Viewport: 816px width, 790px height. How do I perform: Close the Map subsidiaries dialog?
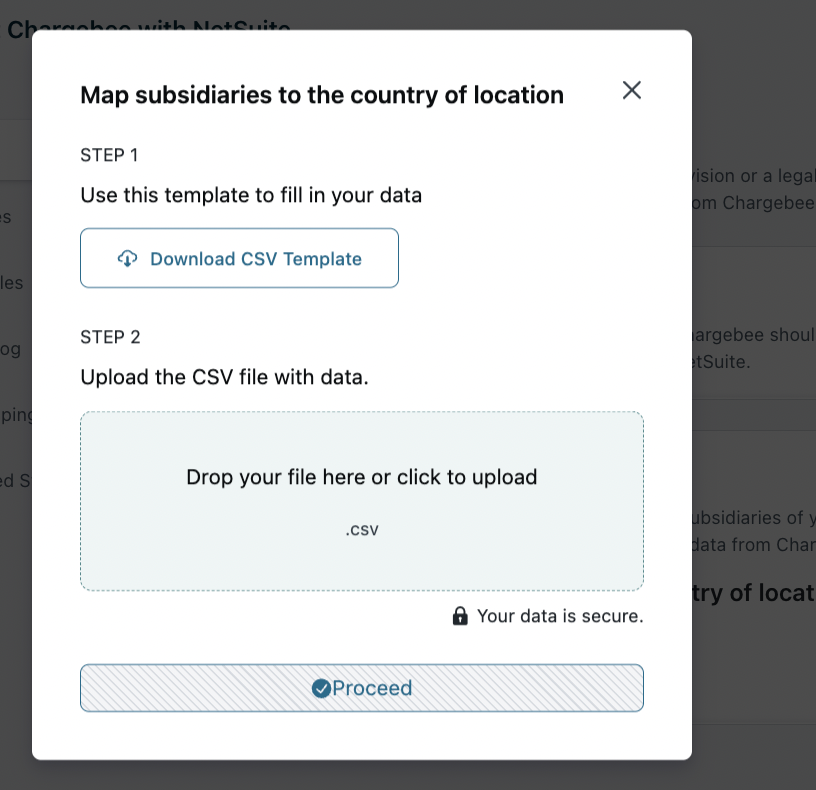(x=631, y=90)
